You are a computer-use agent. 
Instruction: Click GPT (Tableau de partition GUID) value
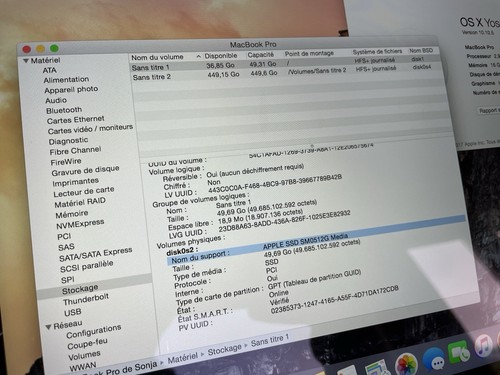pyautogui.click(x=314, y=279)
